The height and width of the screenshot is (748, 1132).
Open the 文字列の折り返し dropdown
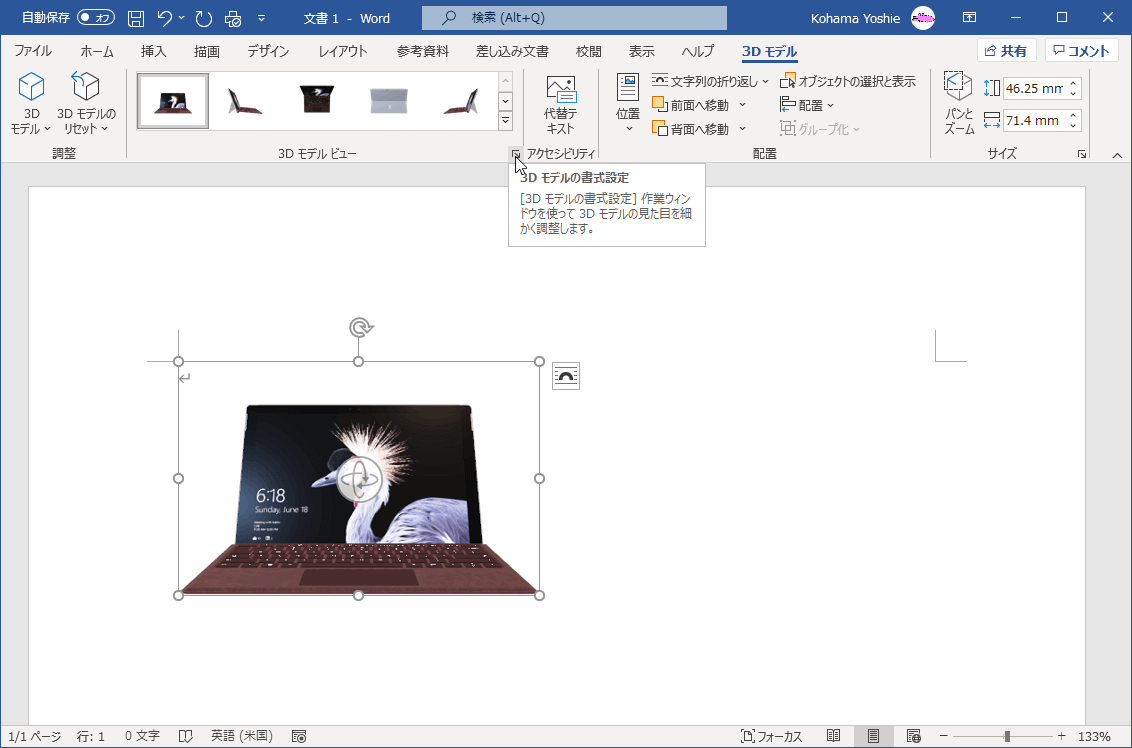click(706, 80)
